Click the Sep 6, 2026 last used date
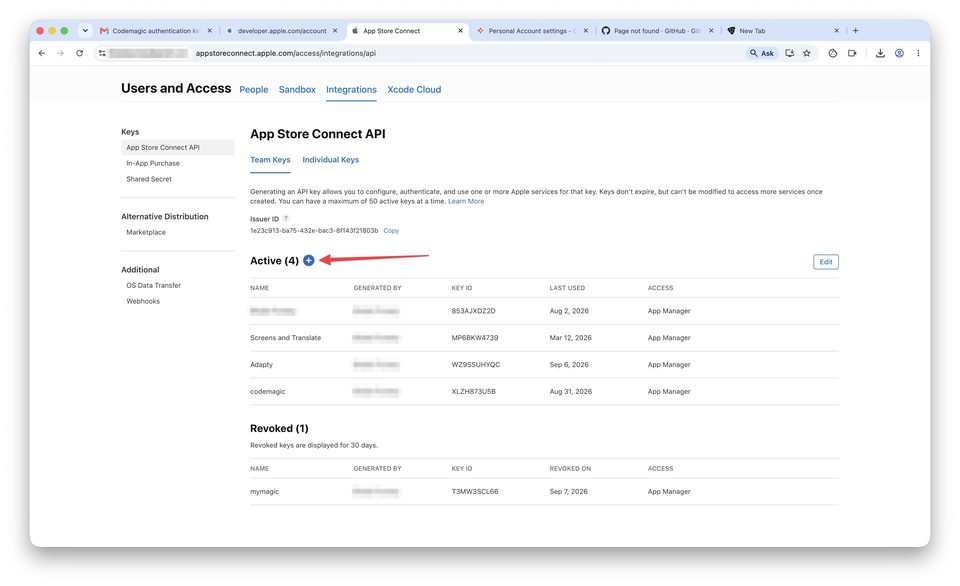This screenshot has height=586, width=960. (569, 365)
